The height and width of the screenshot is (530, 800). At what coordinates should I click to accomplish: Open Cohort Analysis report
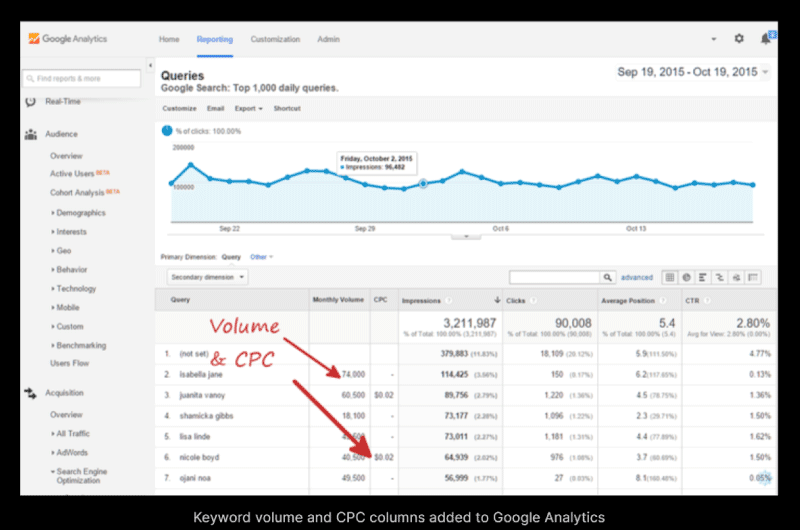coord(77,192)
